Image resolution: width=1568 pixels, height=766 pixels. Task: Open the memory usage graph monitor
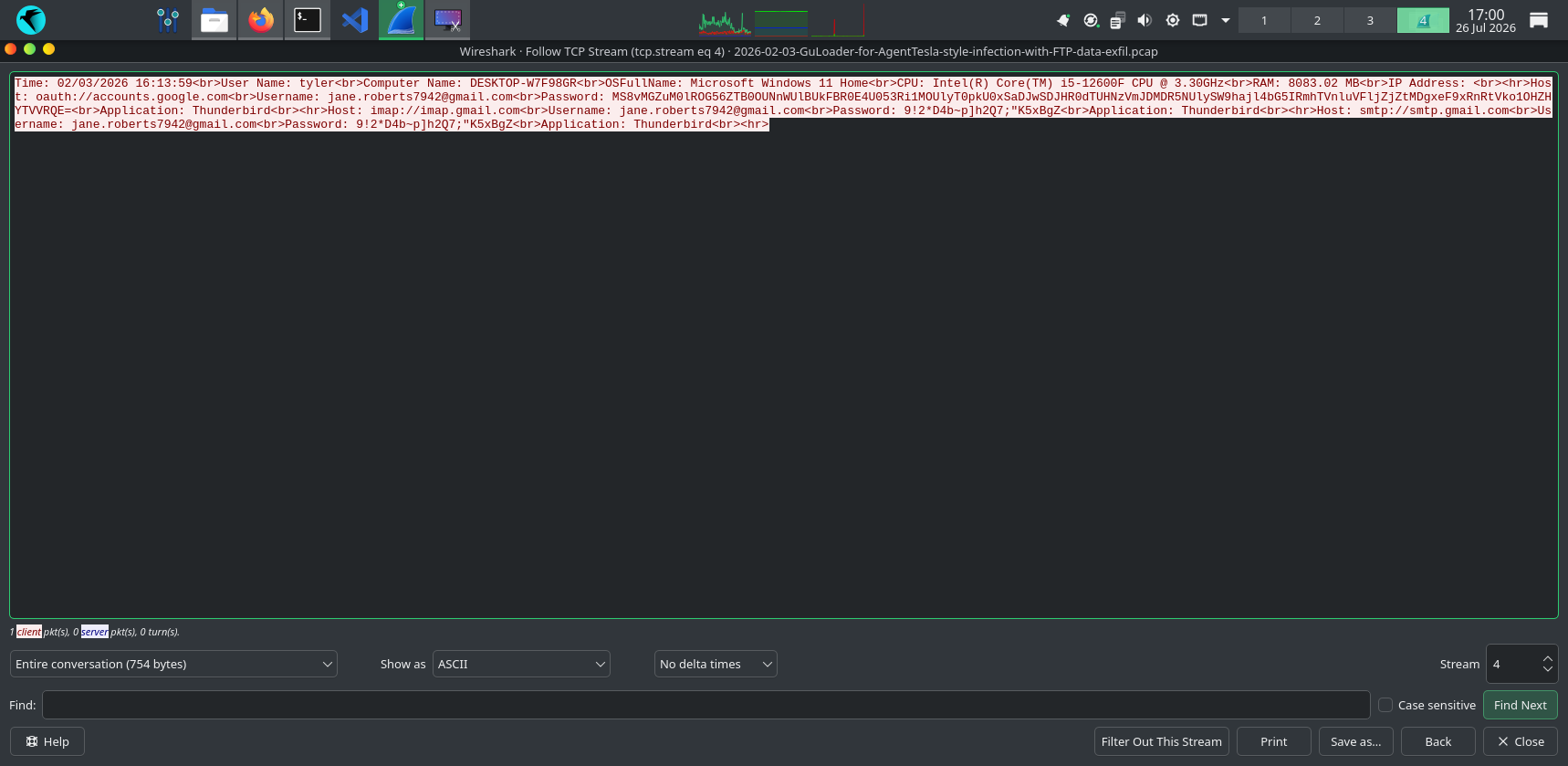[x=781, y=21]
